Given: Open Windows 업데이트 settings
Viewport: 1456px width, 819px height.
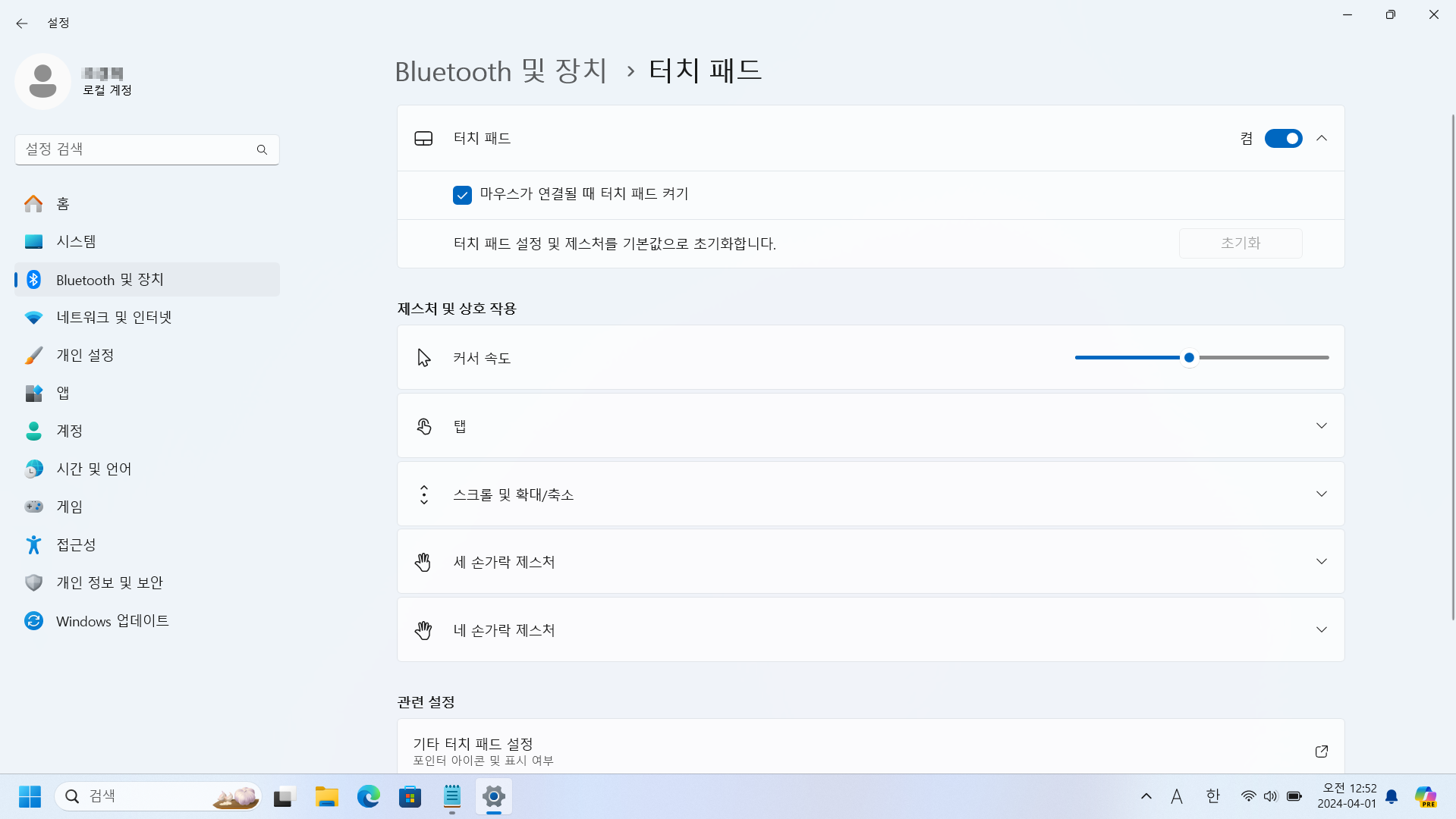Looking at the screenshot, I should pyautogui.click(x=147, y=620).
